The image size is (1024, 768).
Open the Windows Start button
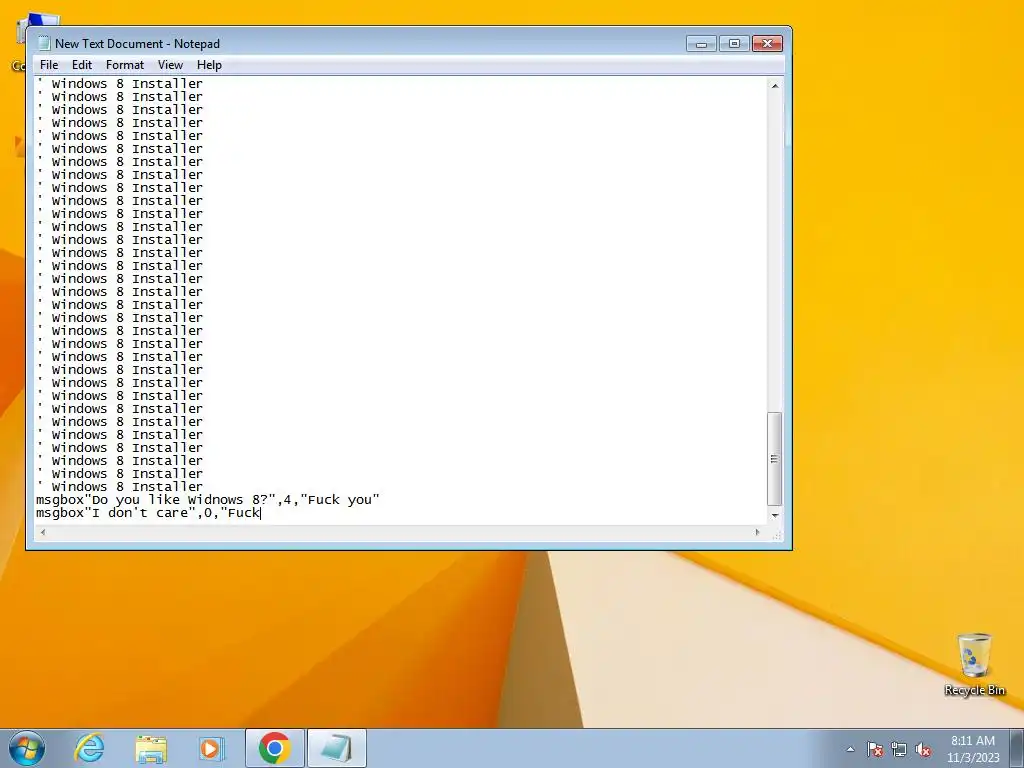[x=27, y=748]
